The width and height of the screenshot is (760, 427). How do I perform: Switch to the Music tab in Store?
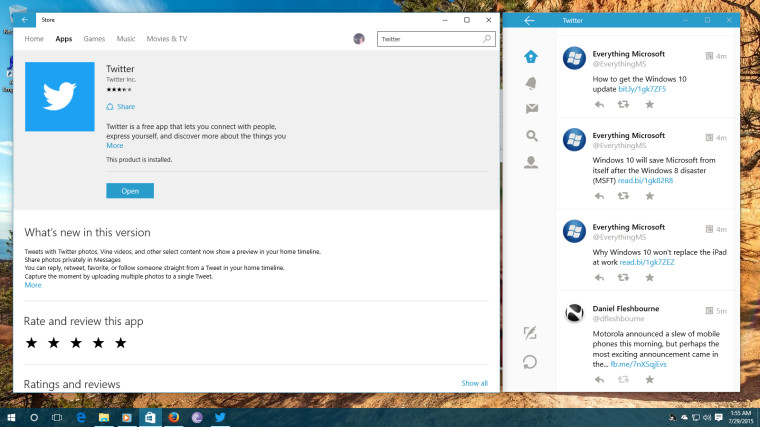tap(126, 39)
